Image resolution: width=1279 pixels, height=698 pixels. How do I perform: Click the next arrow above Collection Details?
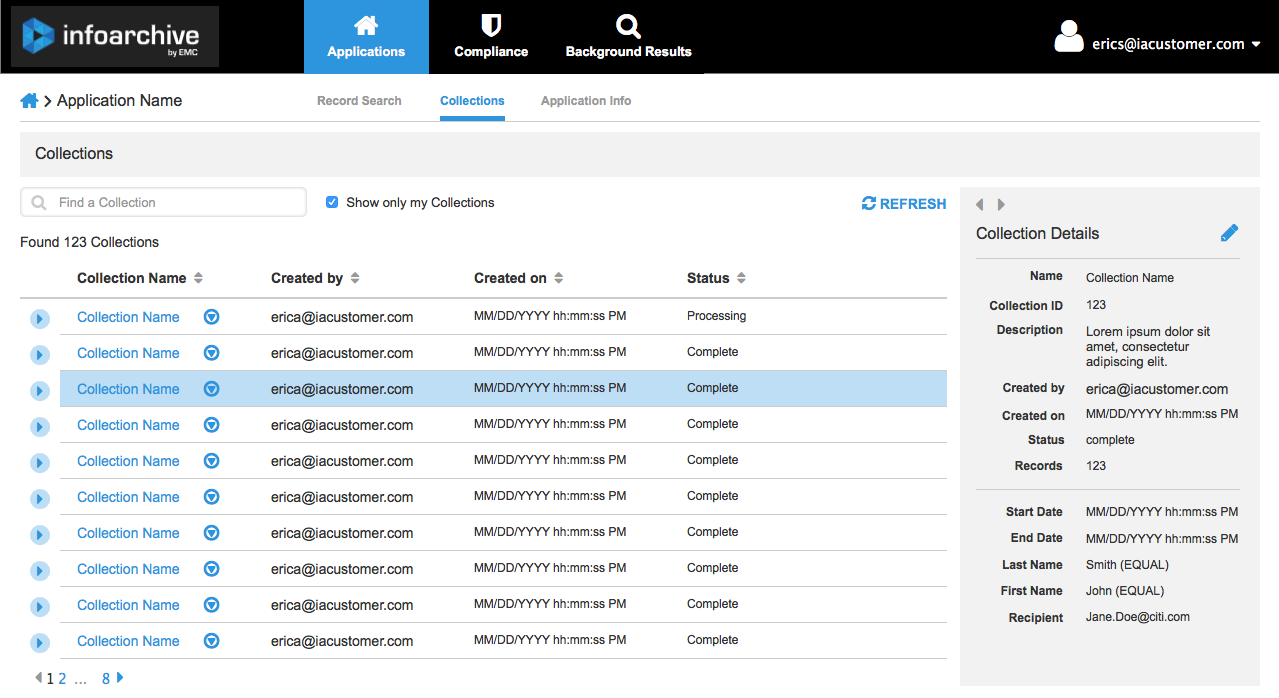[x=1001, y=205]
